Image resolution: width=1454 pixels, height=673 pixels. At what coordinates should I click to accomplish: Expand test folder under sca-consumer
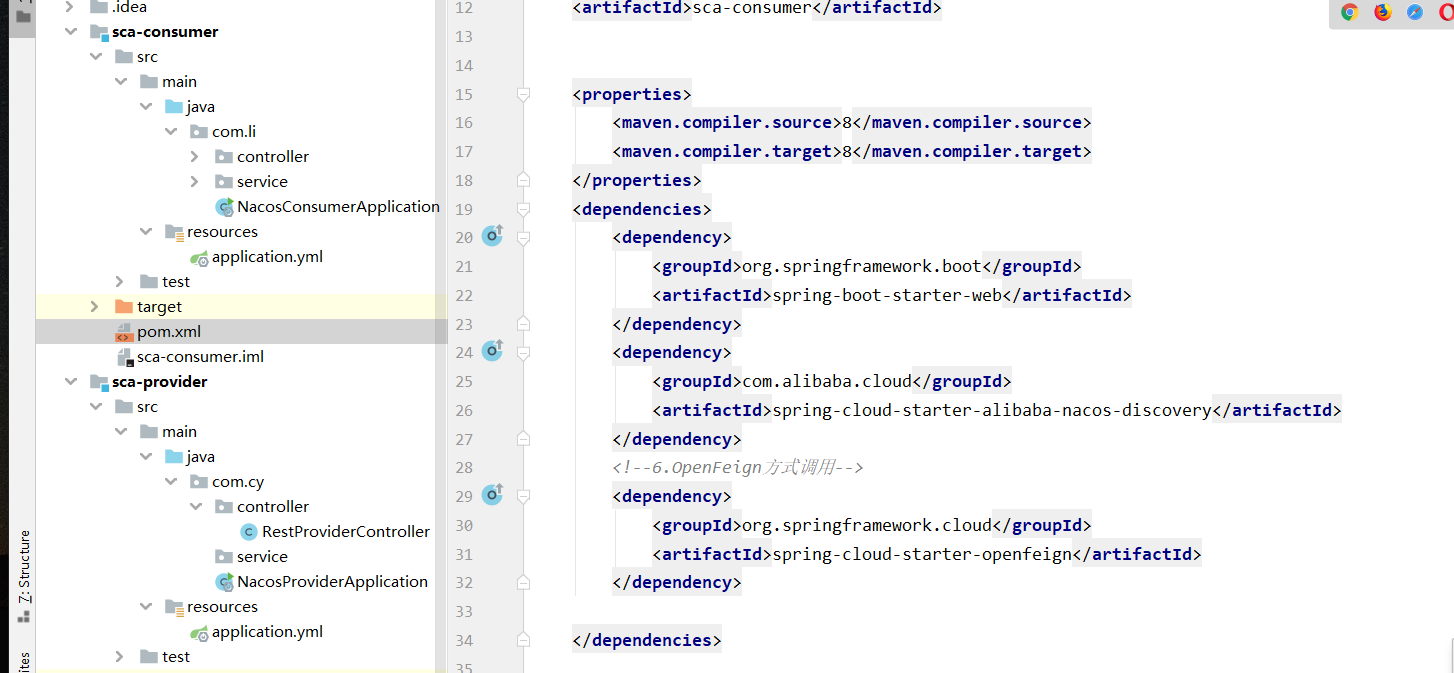120,282
